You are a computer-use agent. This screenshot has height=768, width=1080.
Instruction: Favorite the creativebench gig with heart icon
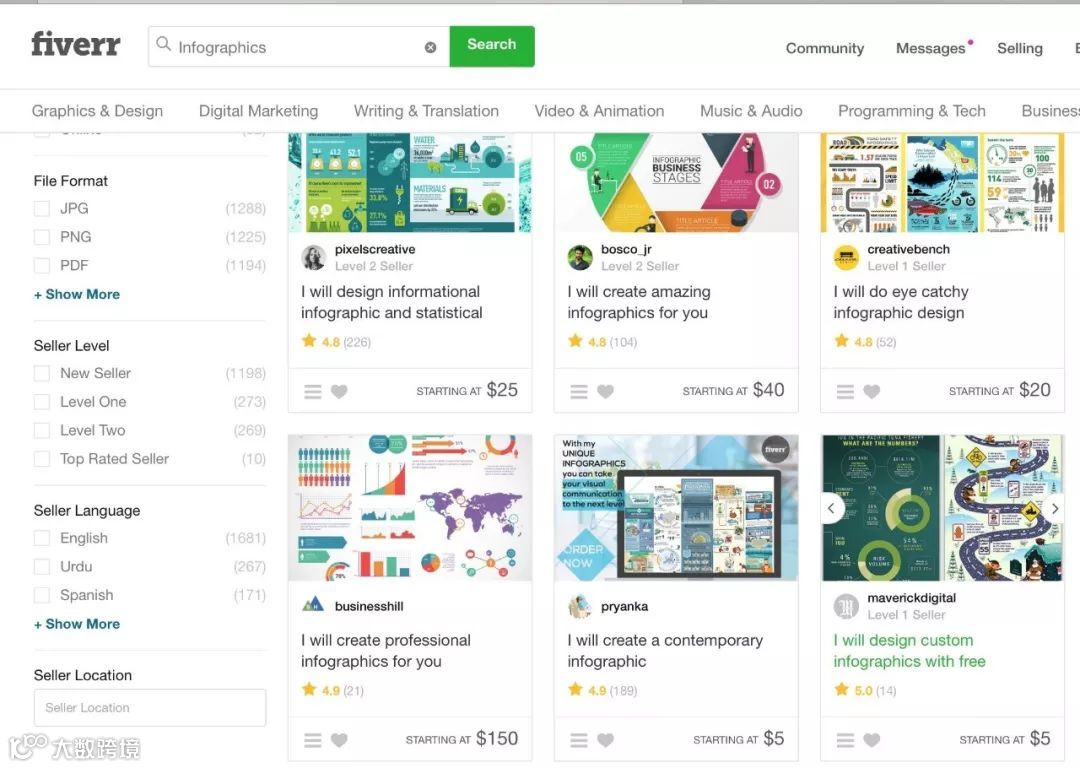click(x=871, y=391)
